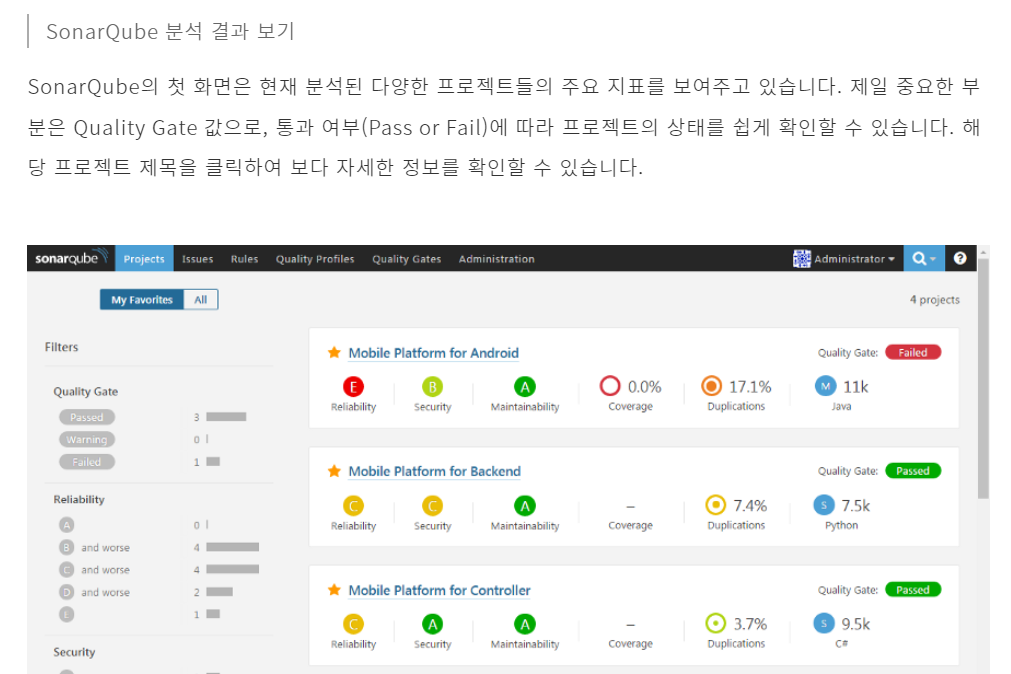Unfavorite Mobile Platform for Controller star
The height and width of the screenshot is (674, 1011).
[334, 590]
